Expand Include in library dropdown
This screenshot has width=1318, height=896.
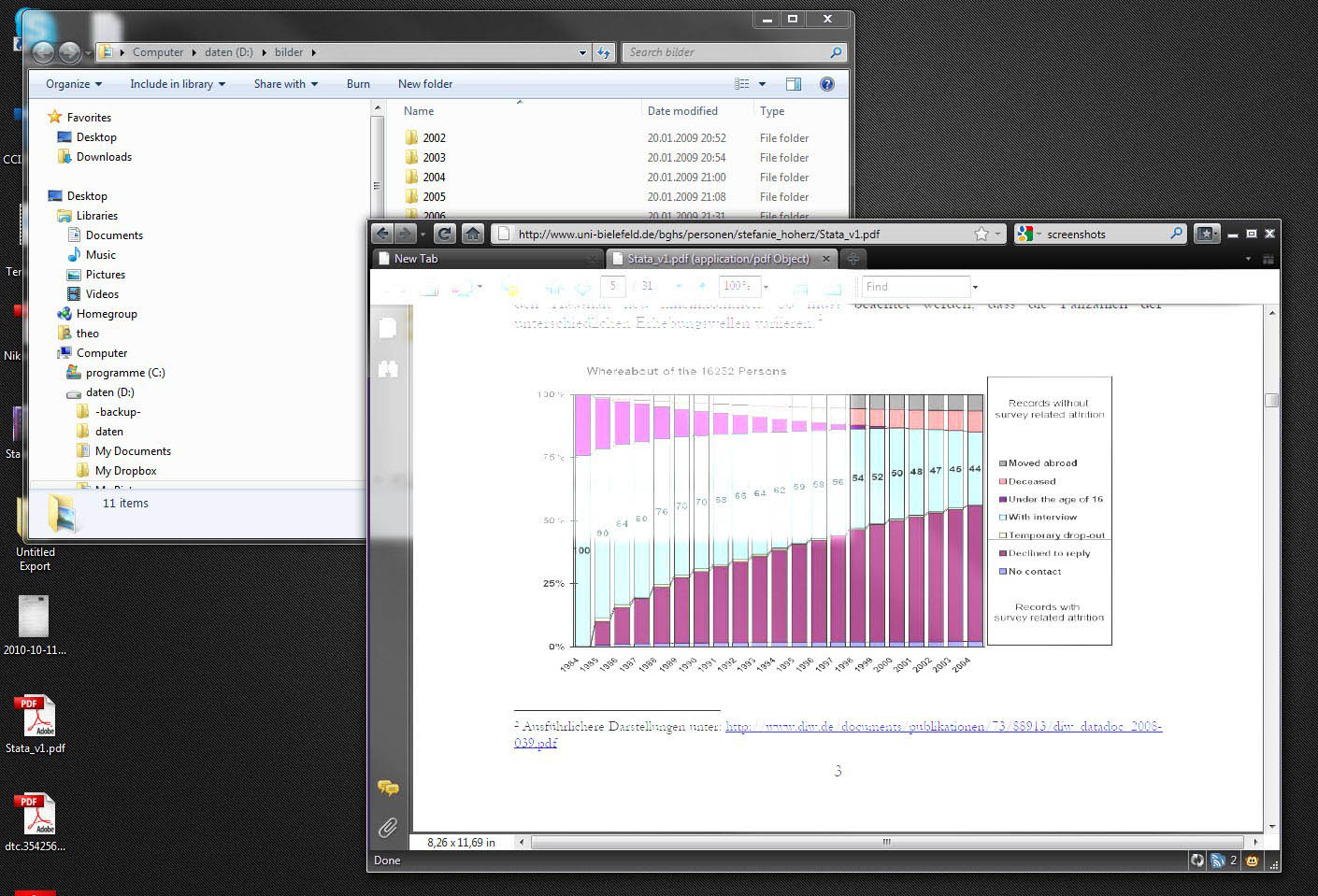pos(178,84)
